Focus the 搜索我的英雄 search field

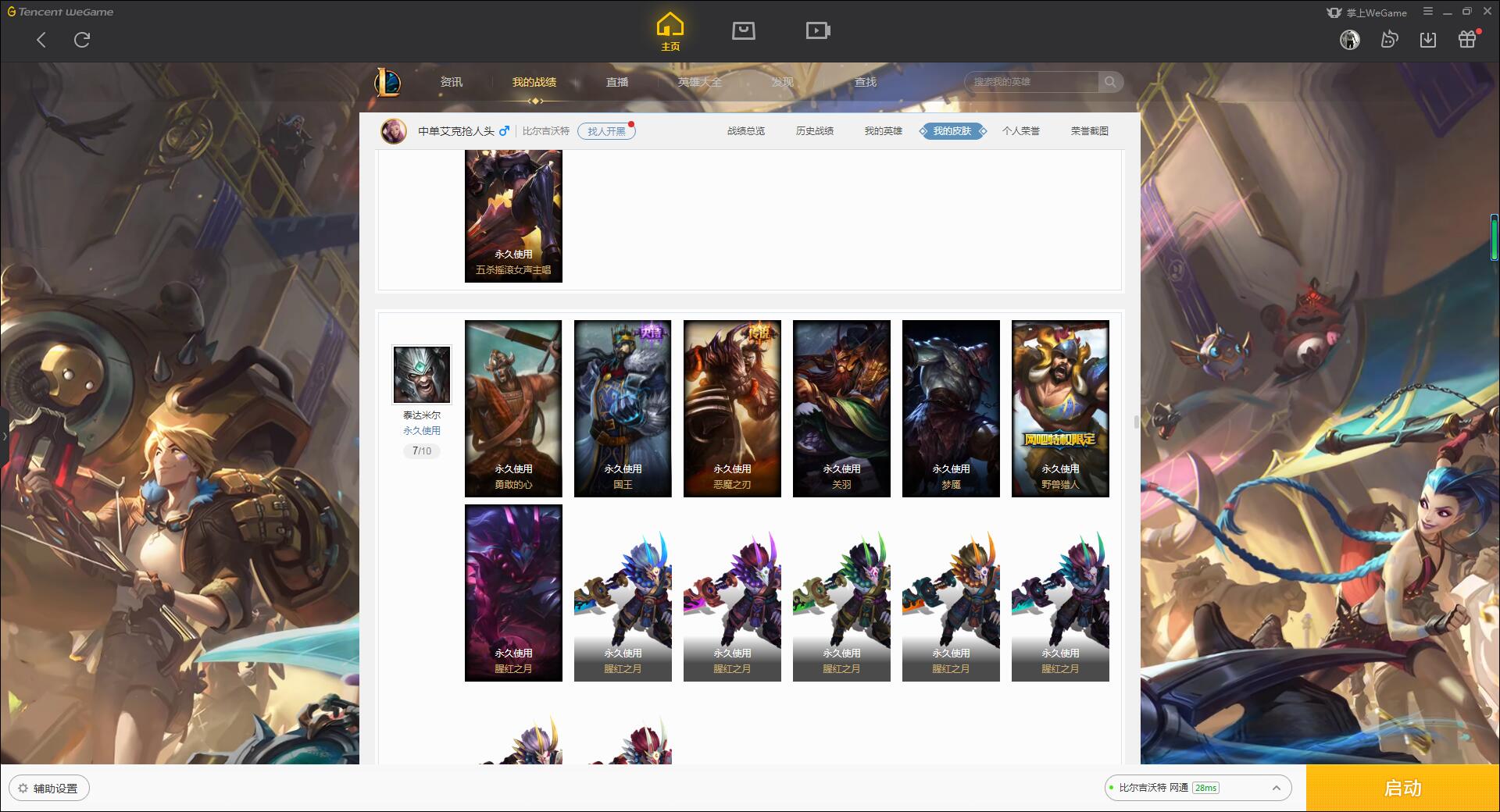coord(1031,82)
